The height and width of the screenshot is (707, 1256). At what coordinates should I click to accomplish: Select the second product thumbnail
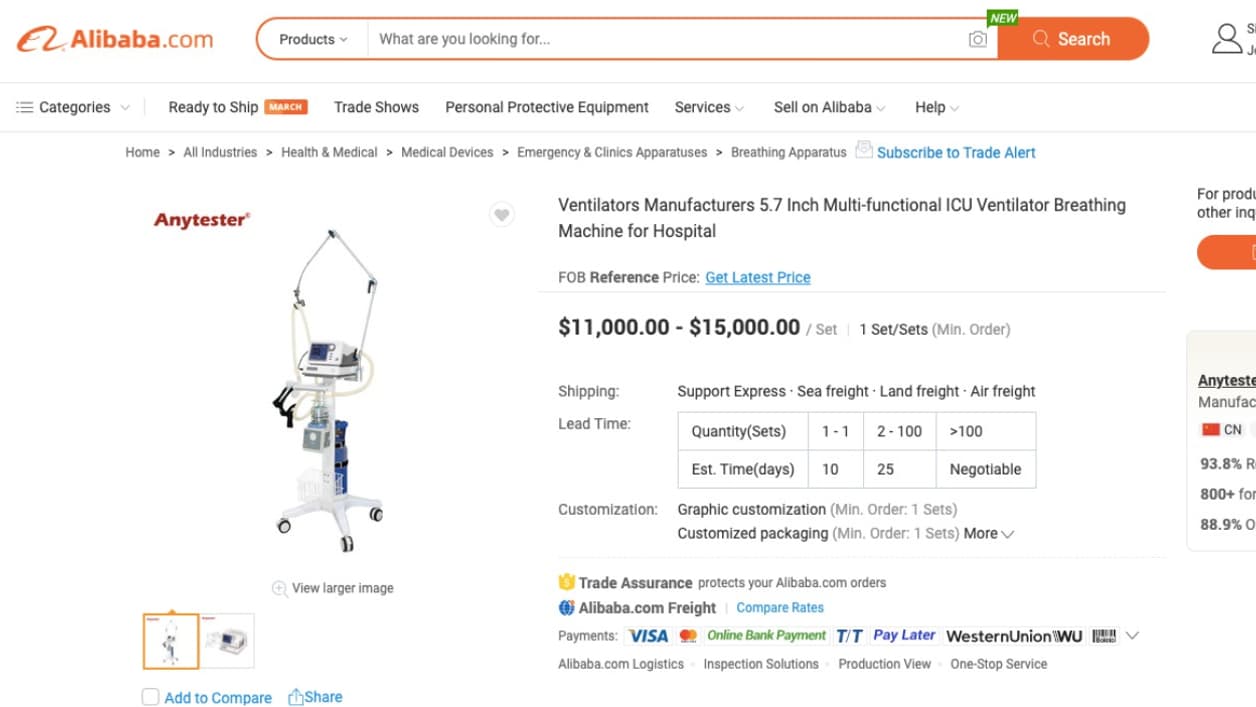tap(227, 641)
